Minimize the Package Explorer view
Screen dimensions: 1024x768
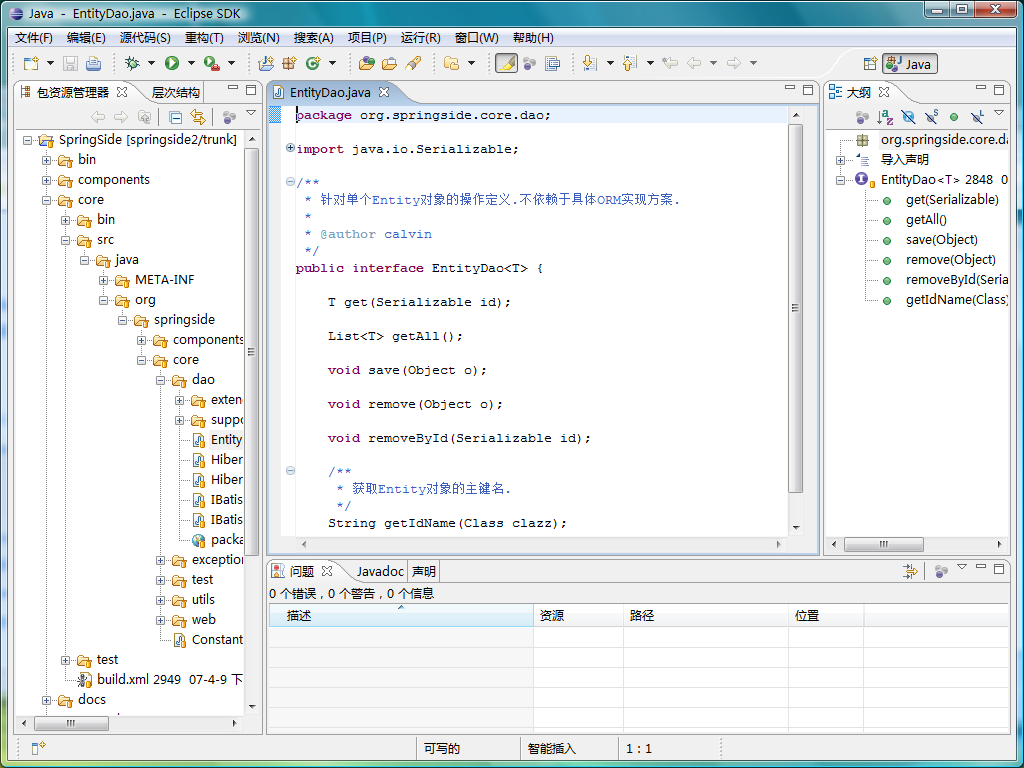(x=232, y=88)
